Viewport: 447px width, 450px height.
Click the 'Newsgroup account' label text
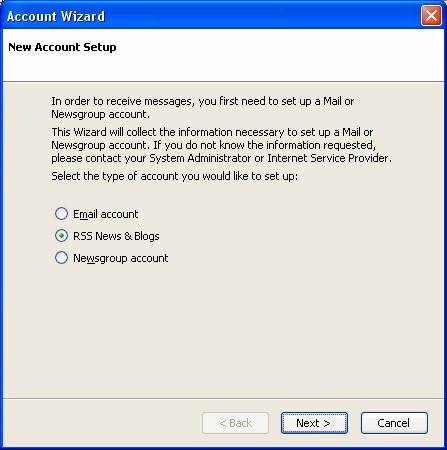121,258
